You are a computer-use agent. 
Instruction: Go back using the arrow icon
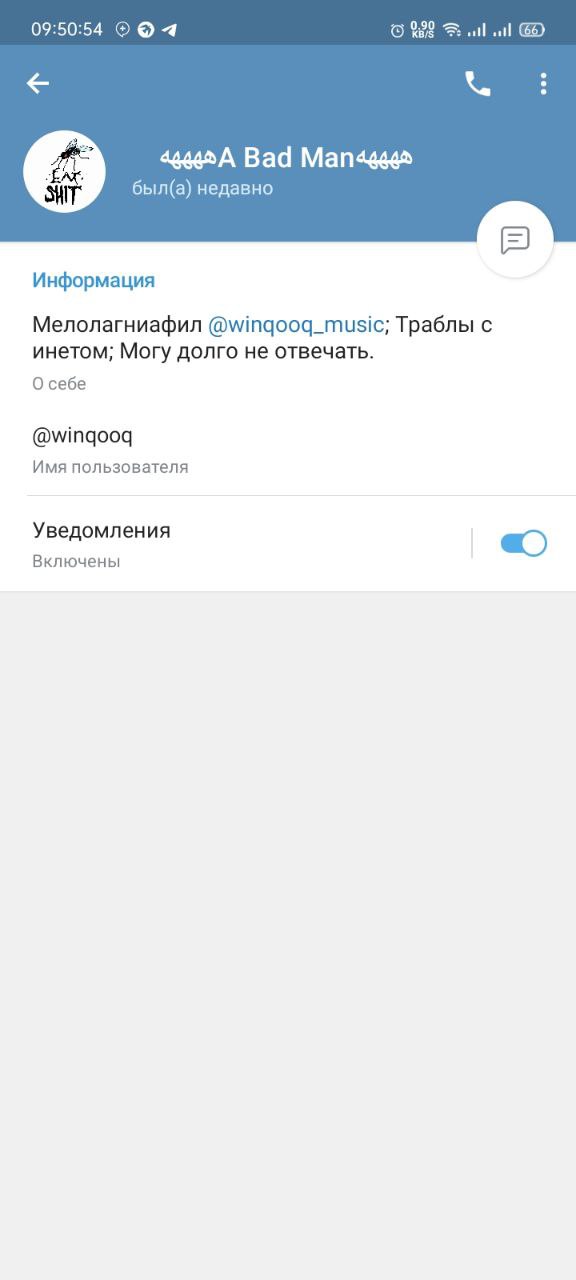tap(38, 84)
